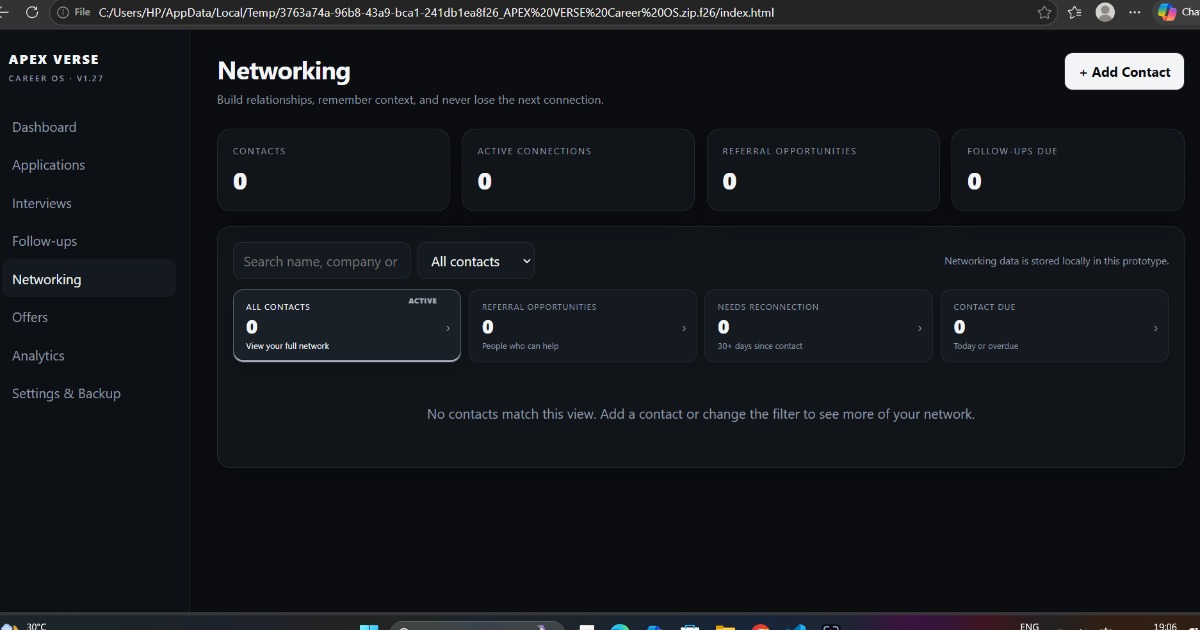
Task: Open the All contacts filter dropdown
Action: pyautogui.click(x=476, y=261)
